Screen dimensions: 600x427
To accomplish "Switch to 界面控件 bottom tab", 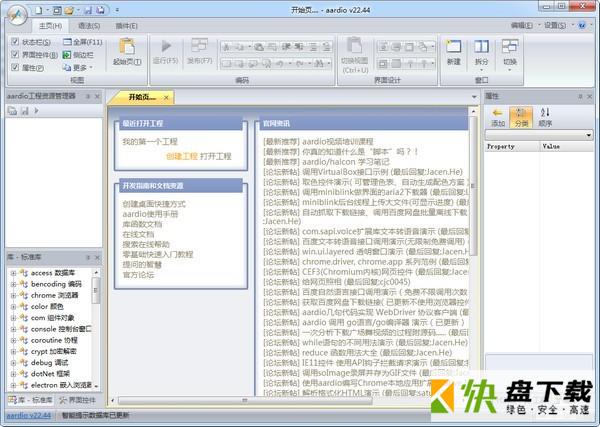I will [x=77, y=400].
